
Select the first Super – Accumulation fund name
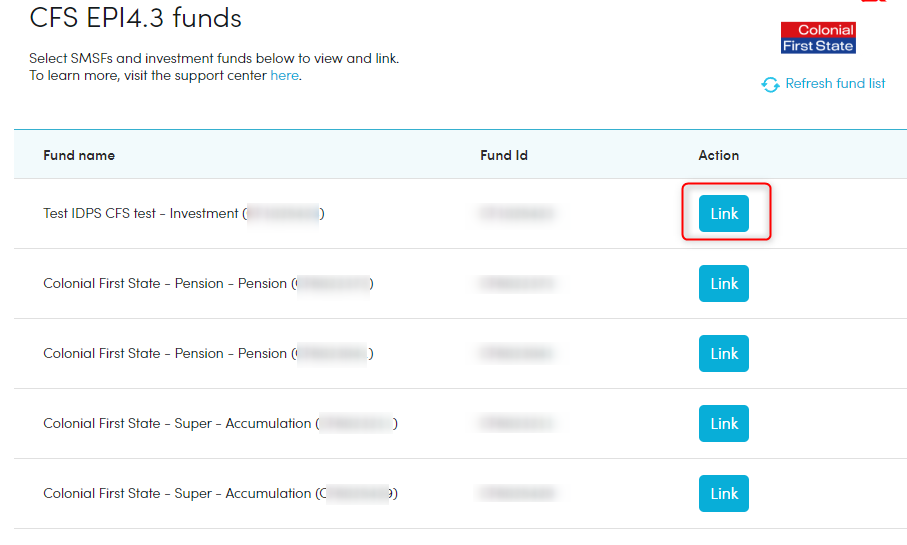(220, 424)
